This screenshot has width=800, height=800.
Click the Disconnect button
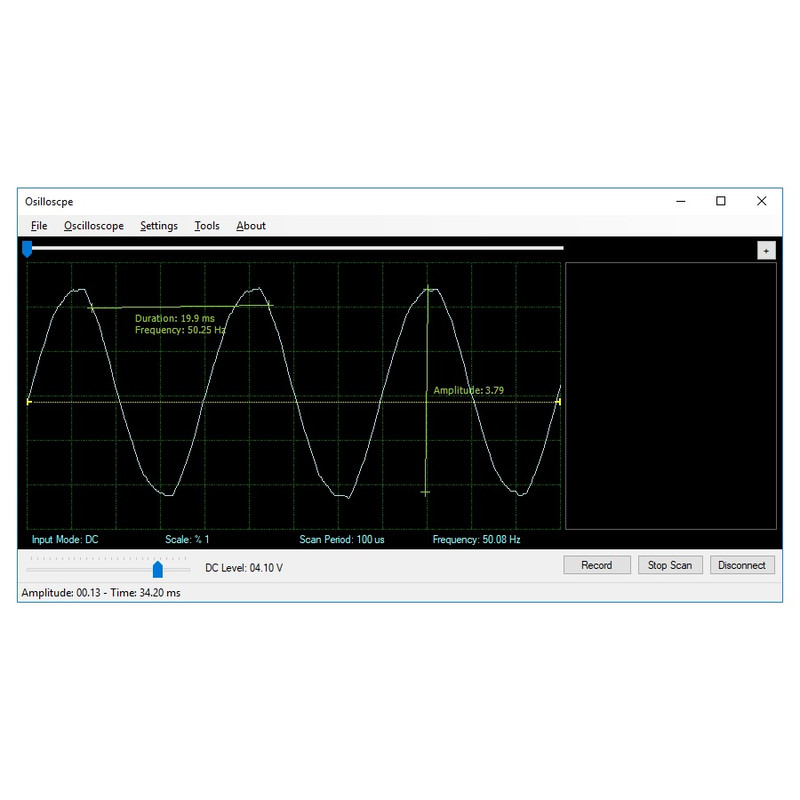pyautogui.click(x=742, y=565)
